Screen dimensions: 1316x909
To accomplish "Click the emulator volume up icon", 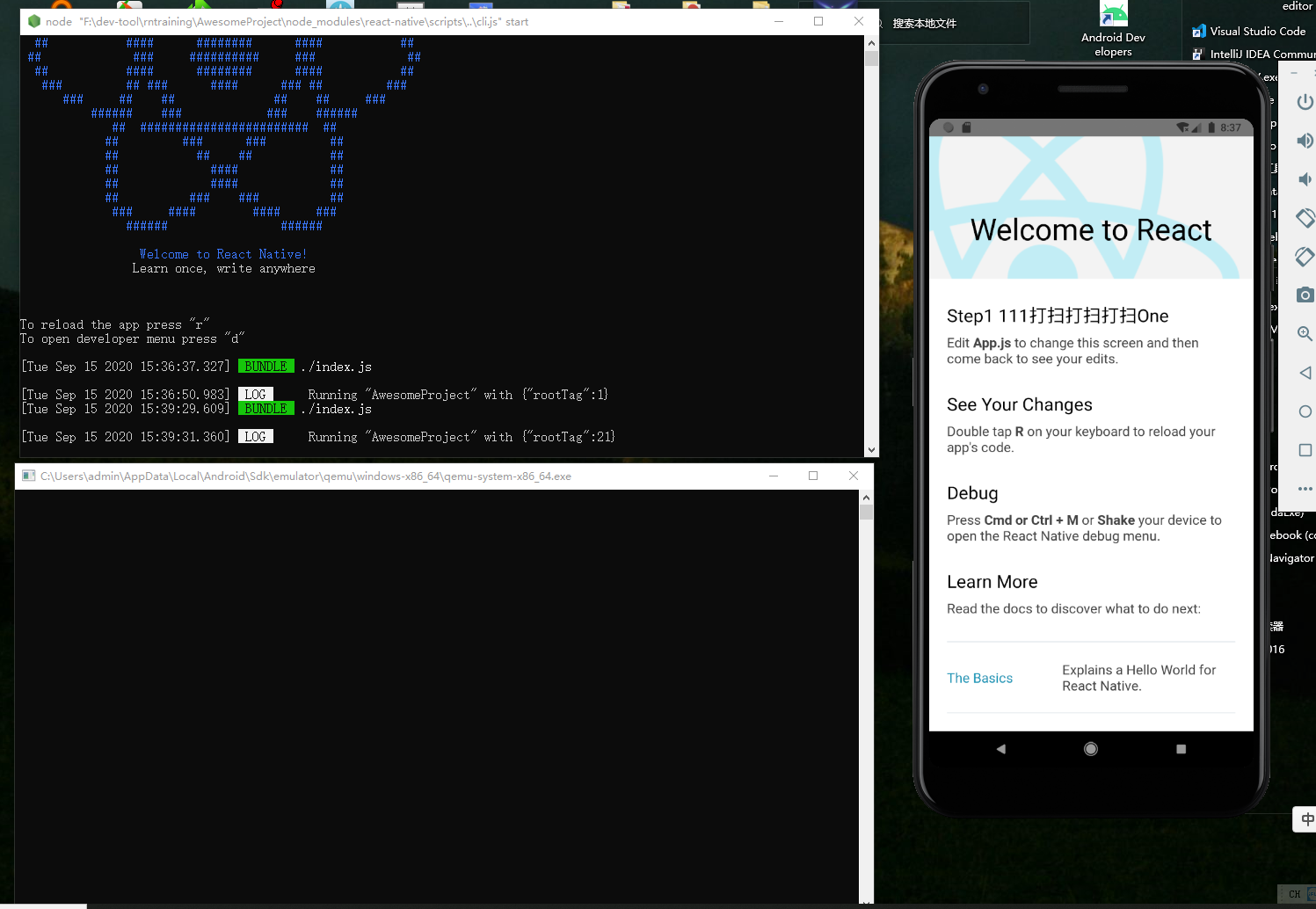I will (x=1305, y=141).
